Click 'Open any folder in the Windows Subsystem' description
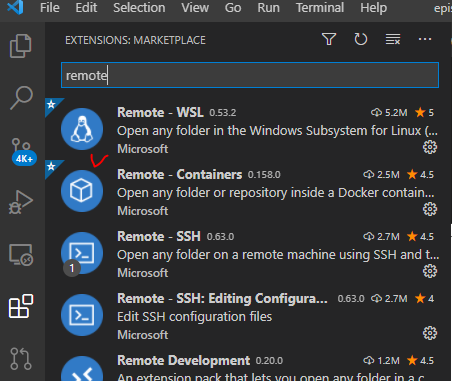Viewport: 452px width, 381px height. point(277,131)
